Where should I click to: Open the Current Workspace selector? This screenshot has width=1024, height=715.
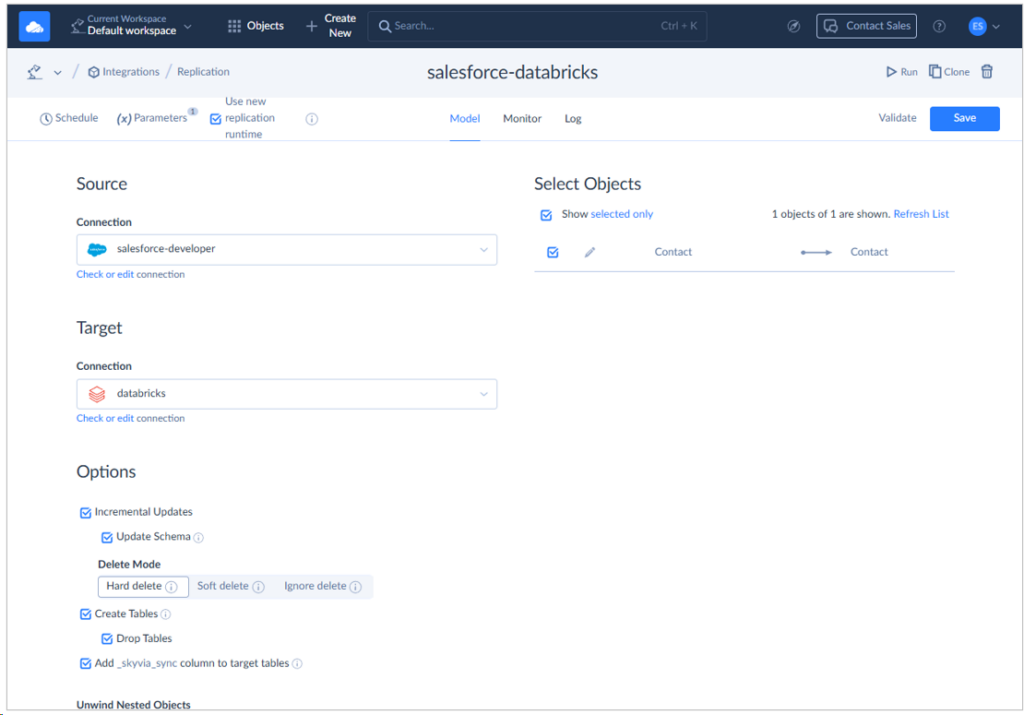coord(131,25)
